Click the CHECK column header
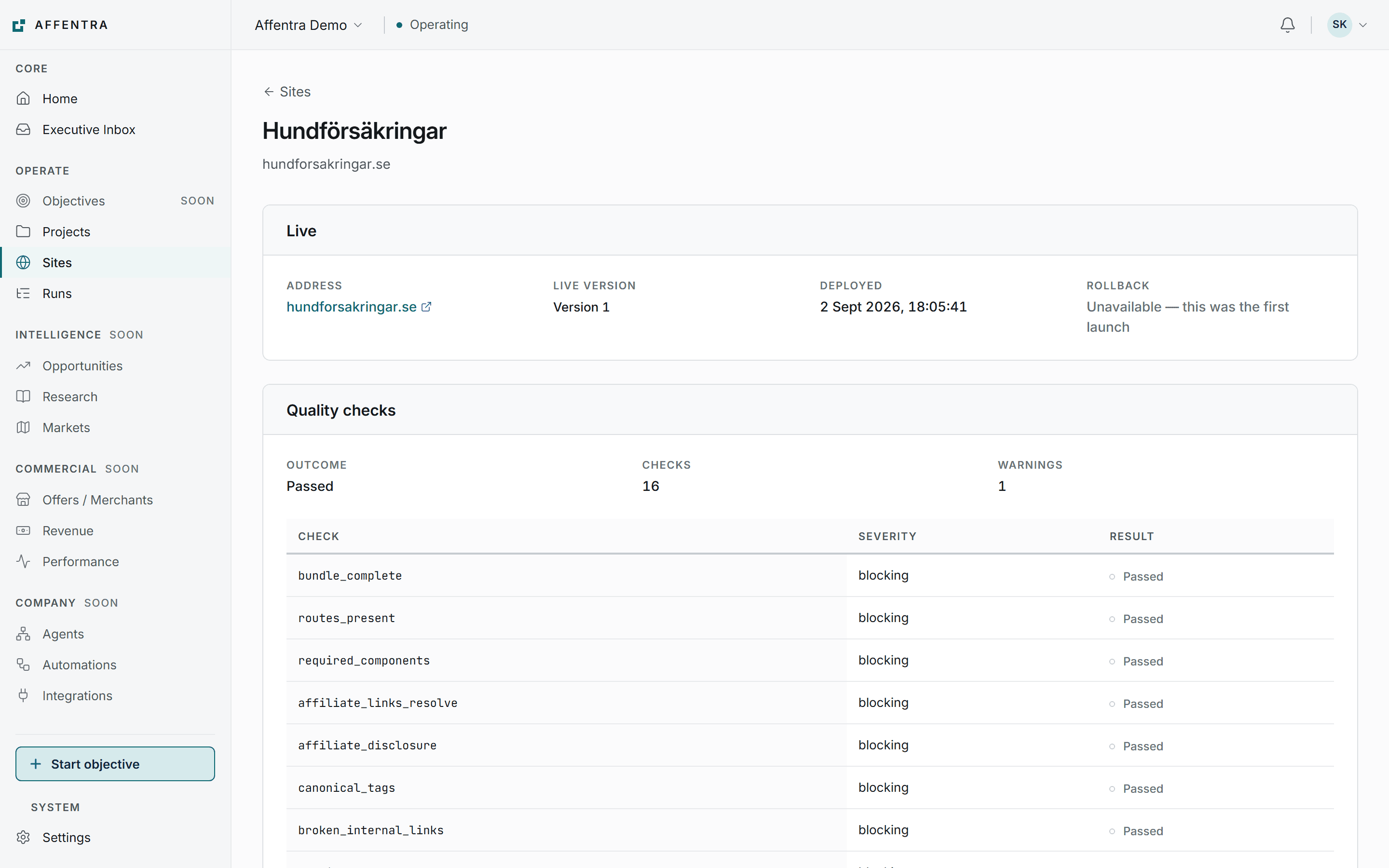The width and height of the screenshot is (1389, 868). click(x=318, y=536)
